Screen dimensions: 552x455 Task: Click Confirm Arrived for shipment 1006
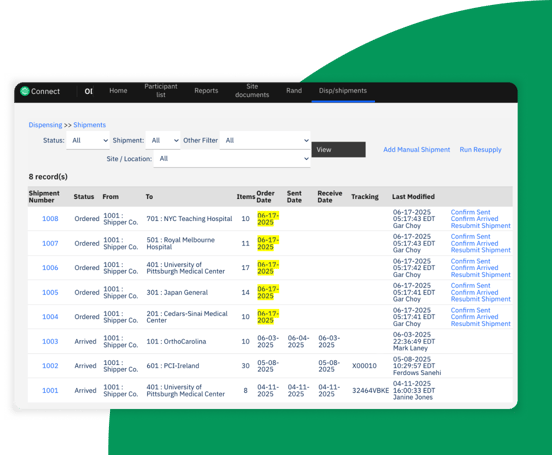[474, 268]
